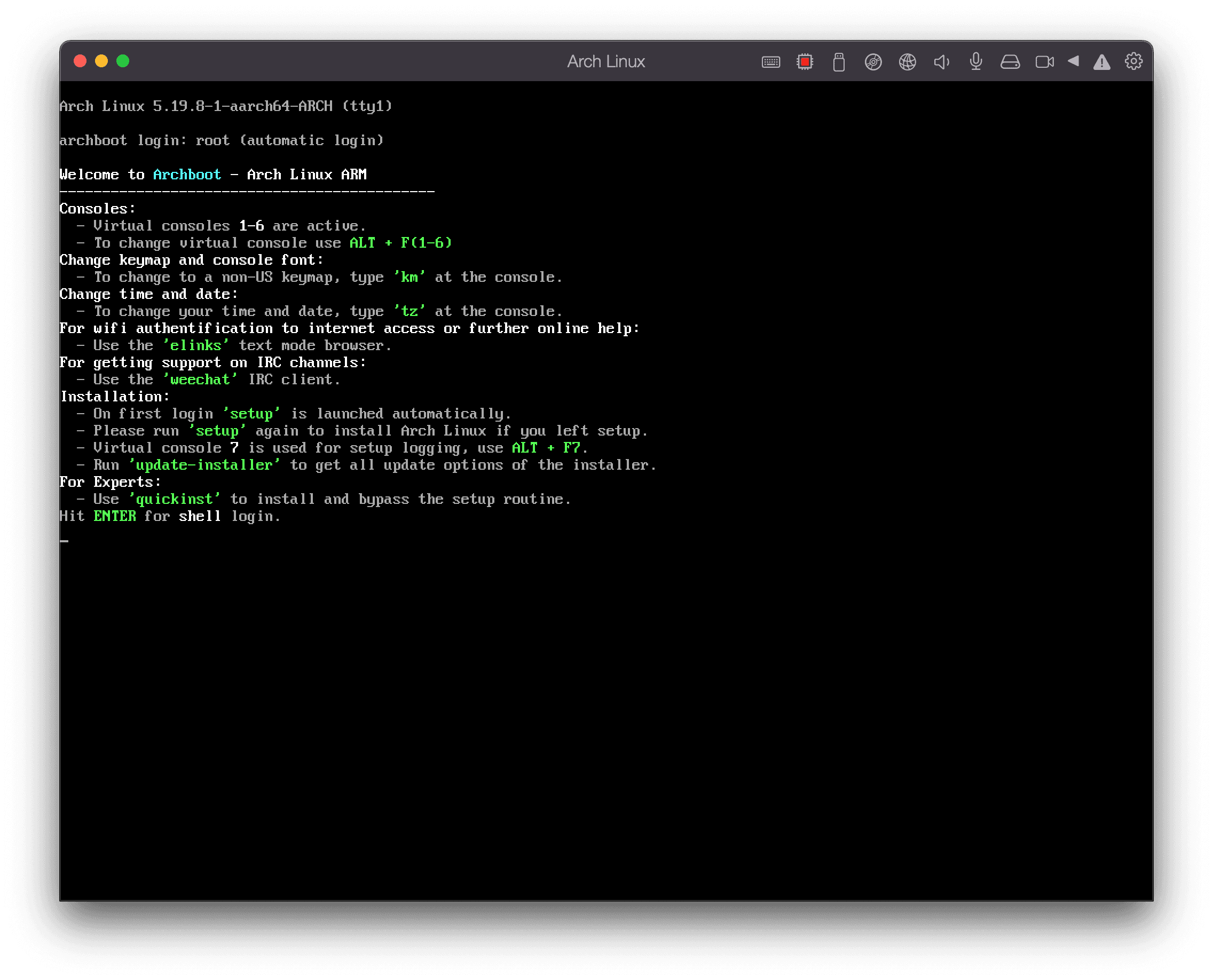Click "For getting support on IRC channels:" line
Viewport: 1213px width, 980px height.
(213, 362)
